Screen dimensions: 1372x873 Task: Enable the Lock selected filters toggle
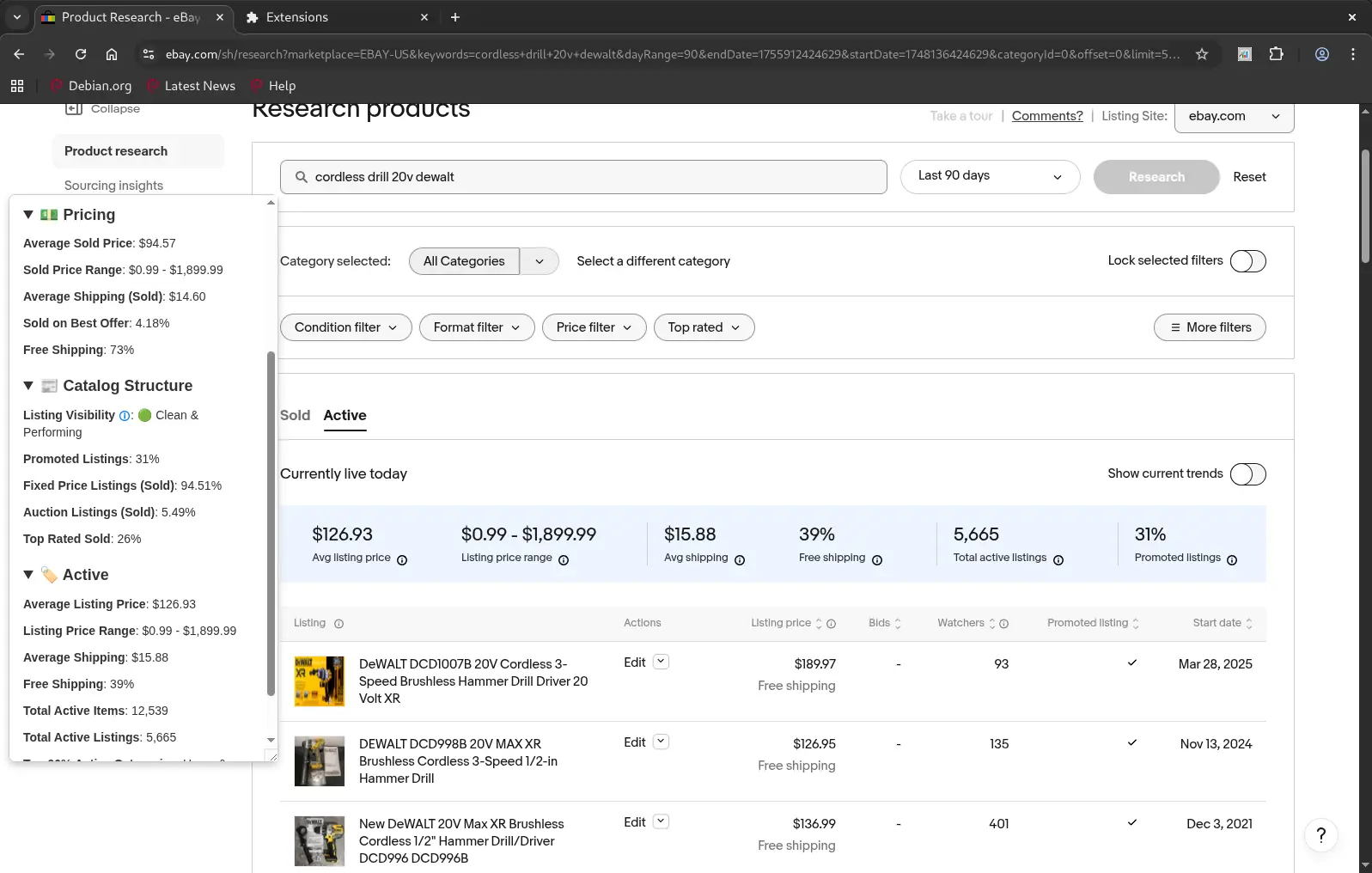pos(1247,261)
